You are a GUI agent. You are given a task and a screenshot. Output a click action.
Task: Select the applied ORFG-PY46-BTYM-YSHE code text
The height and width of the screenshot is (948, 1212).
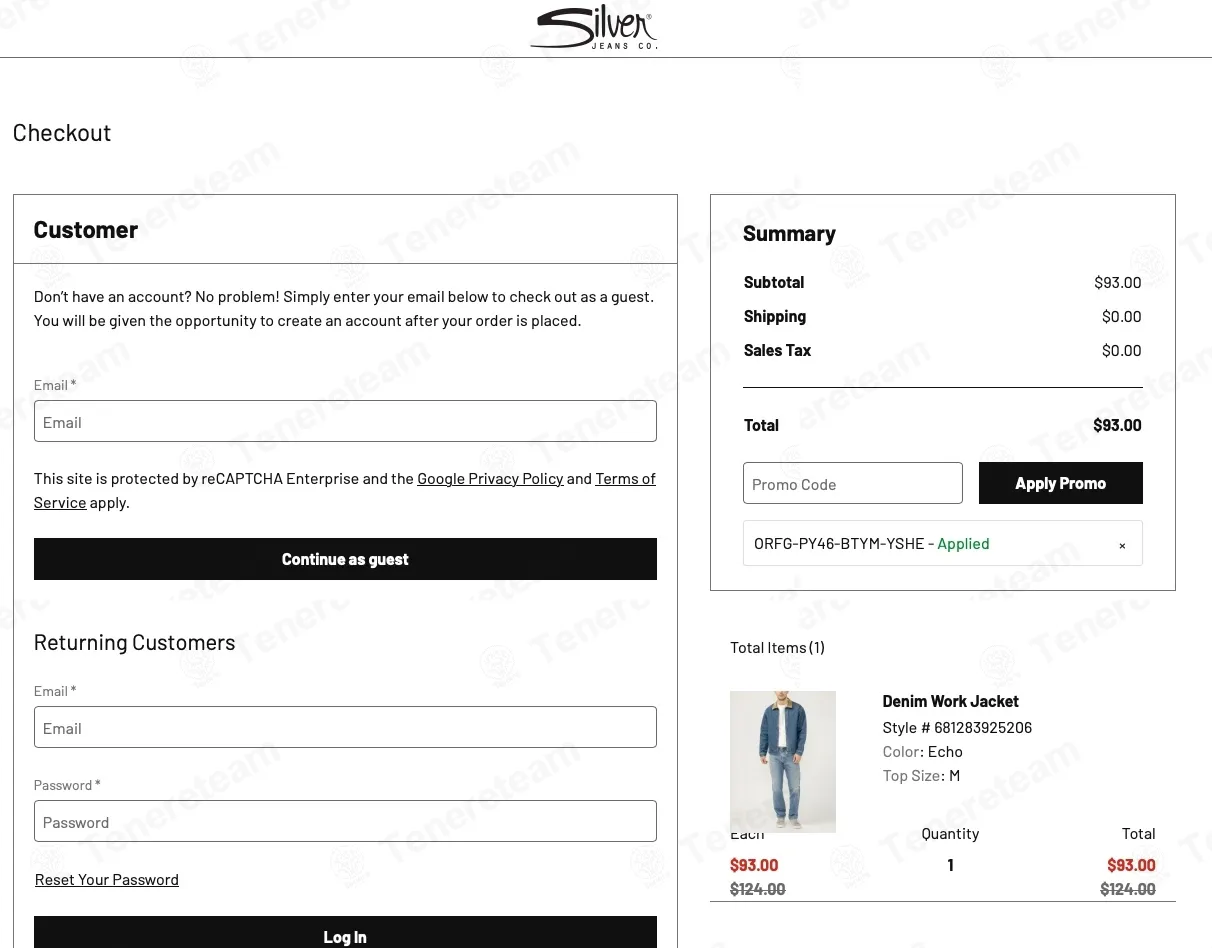839,544
